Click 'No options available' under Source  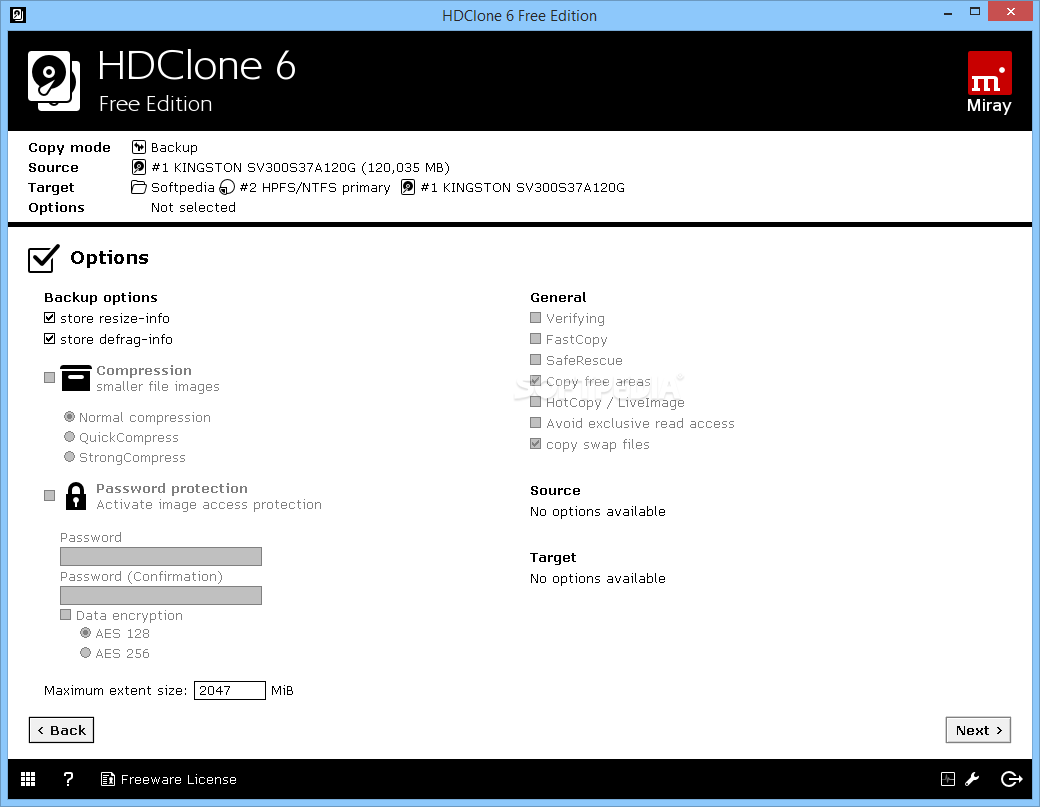pos(598,511)
